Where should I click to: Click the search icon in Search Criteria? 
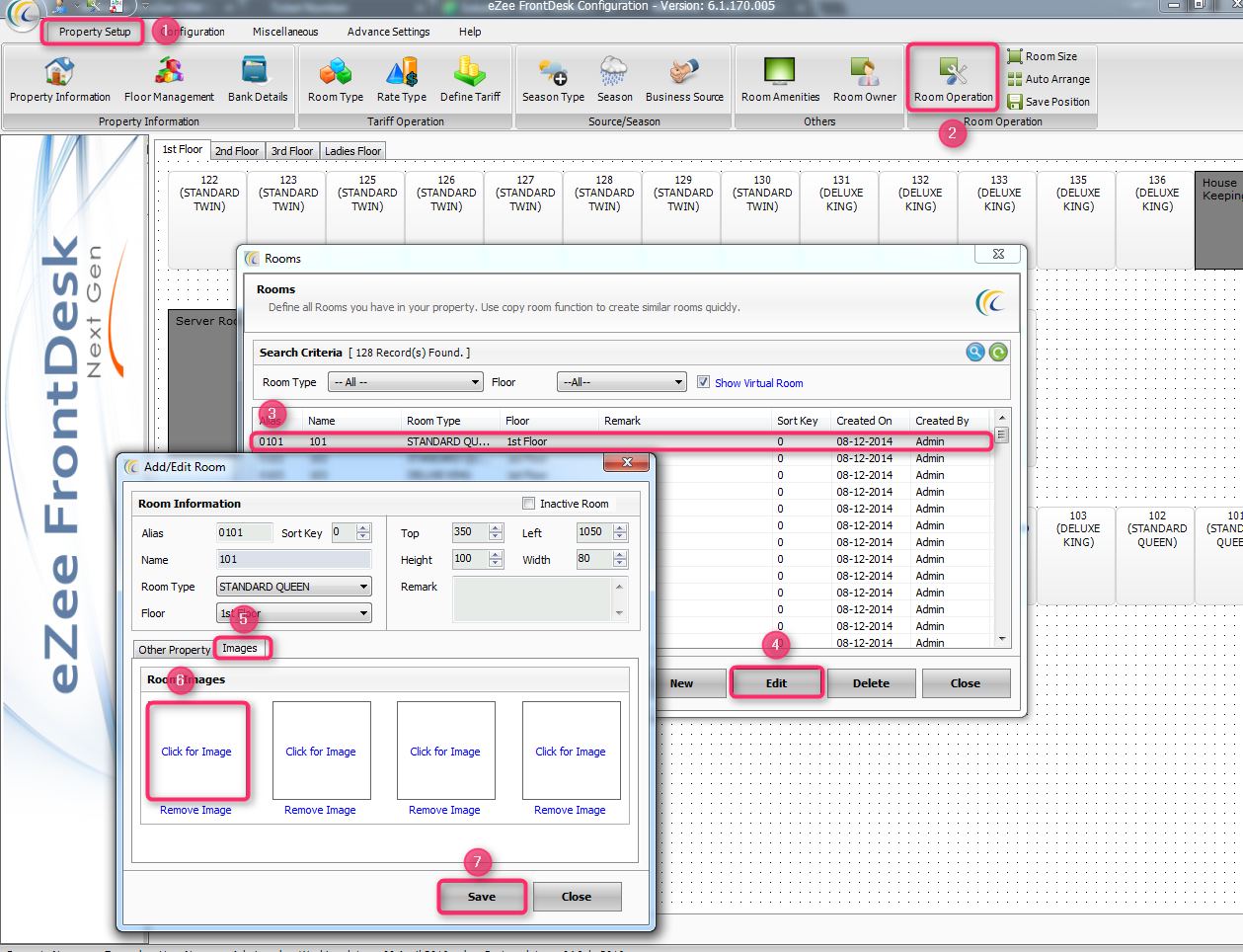pos(975,353)
